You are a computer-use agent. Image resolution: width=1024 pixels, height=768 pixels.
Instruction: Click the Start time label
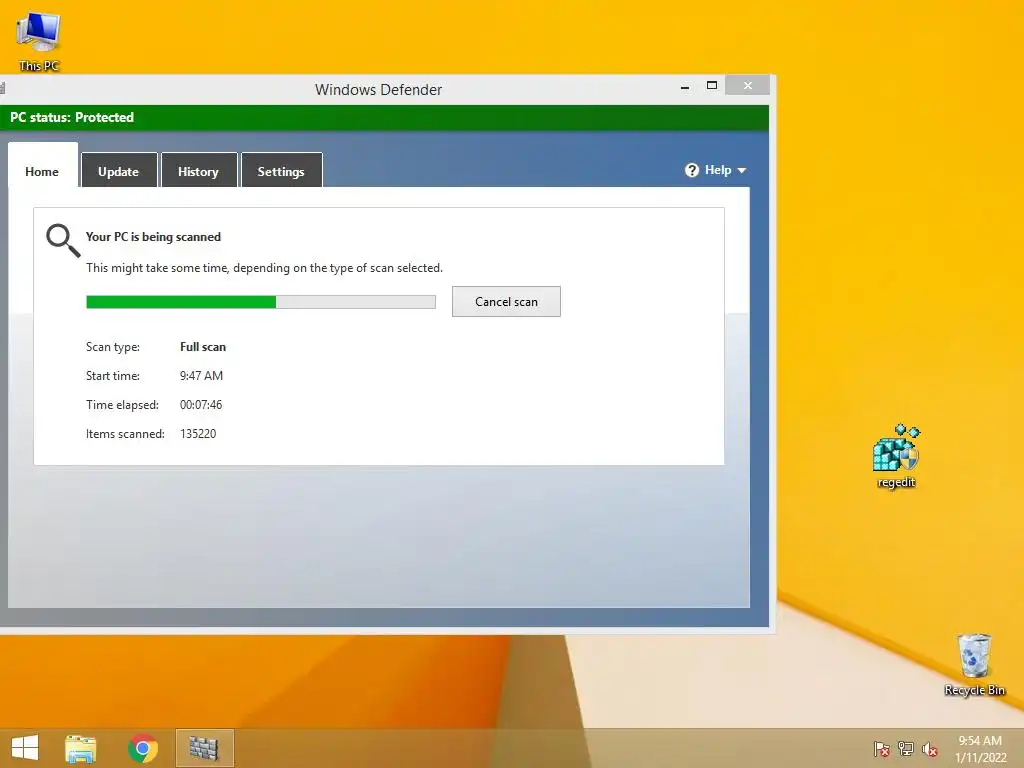[112, 376]
